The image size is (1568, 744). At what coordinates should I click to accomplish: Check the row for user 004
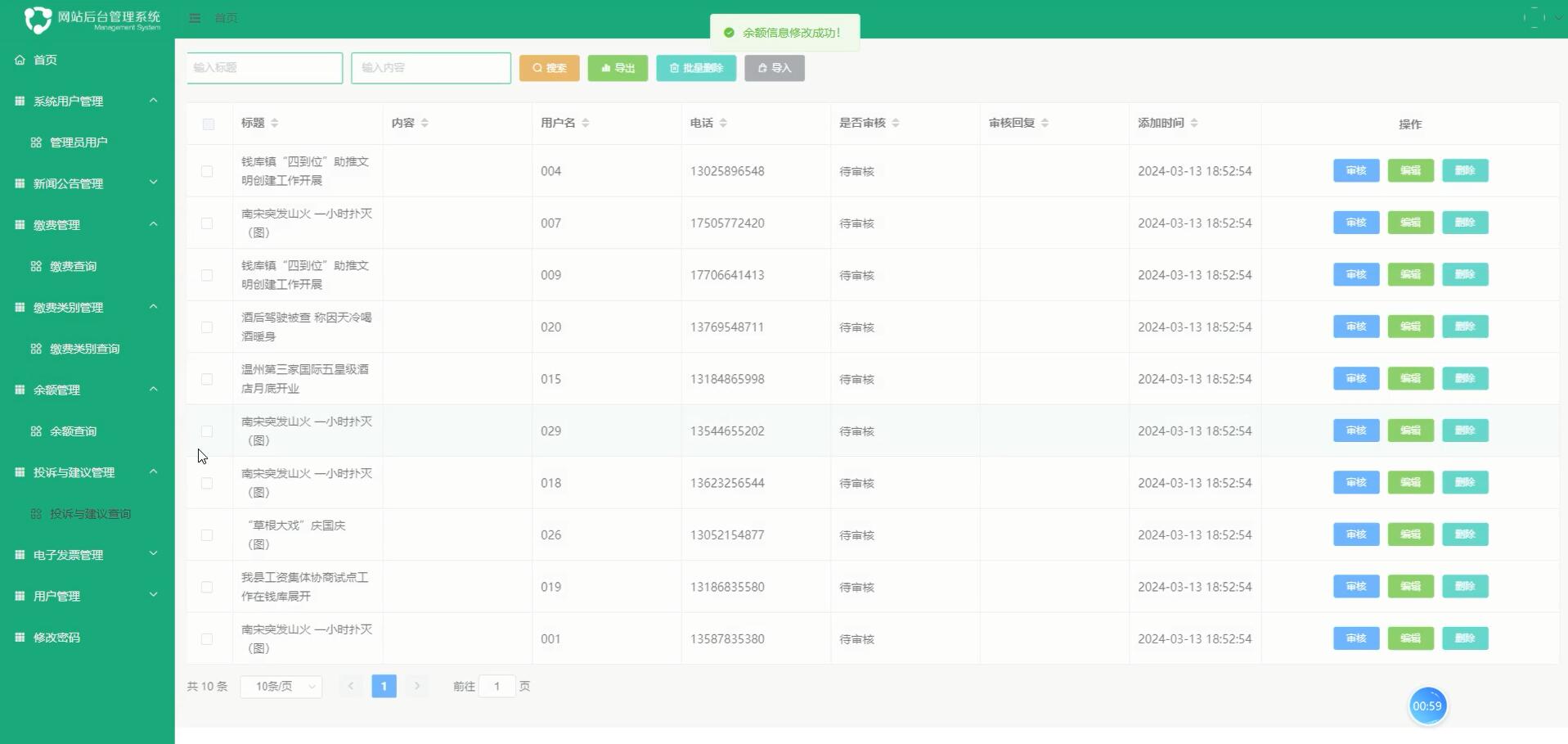click(x=207, y=171)
